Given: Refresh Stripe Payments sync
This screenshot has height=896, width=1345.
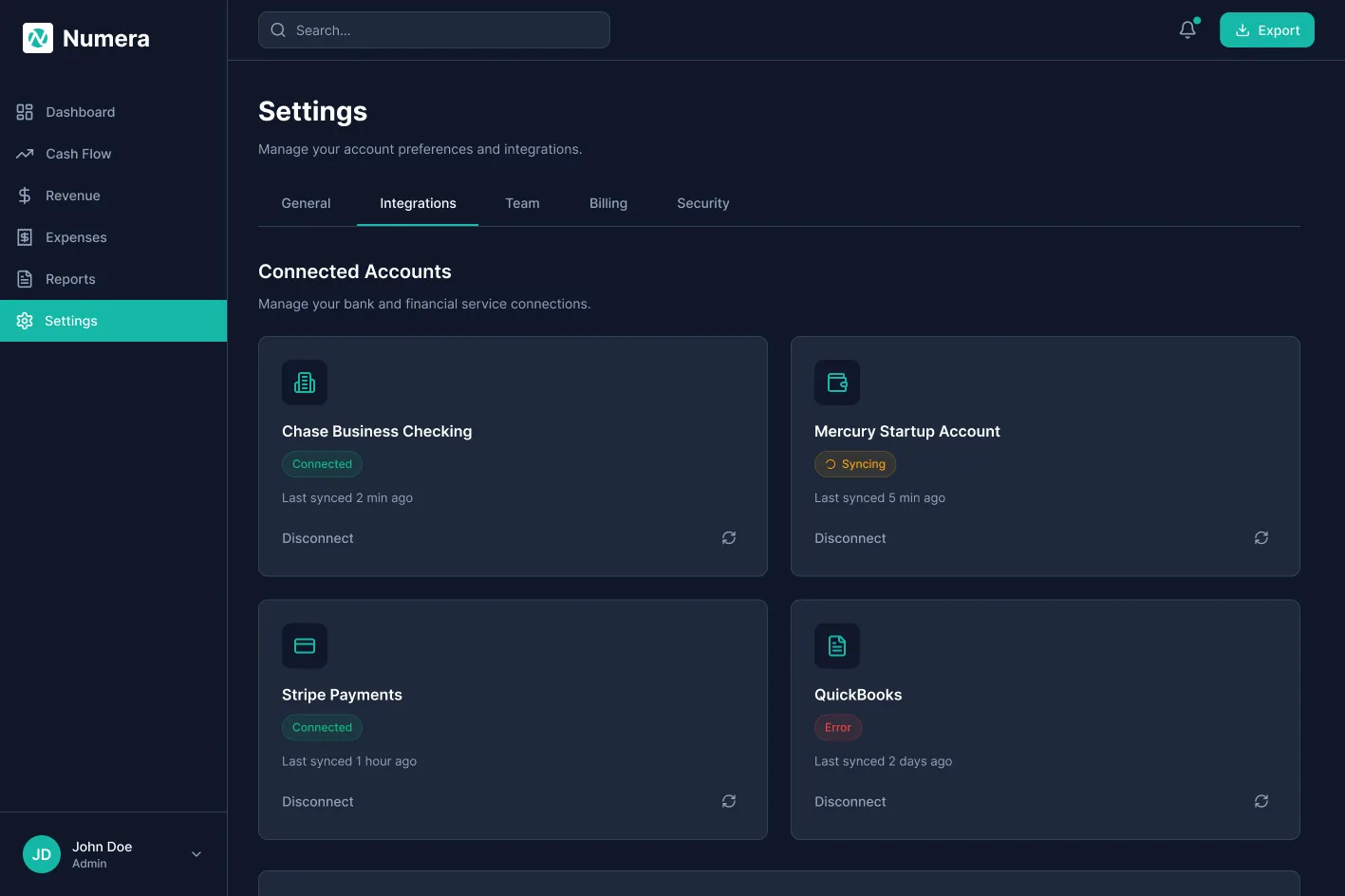Looking at the screenshot, I should click(x=729, y=801).
